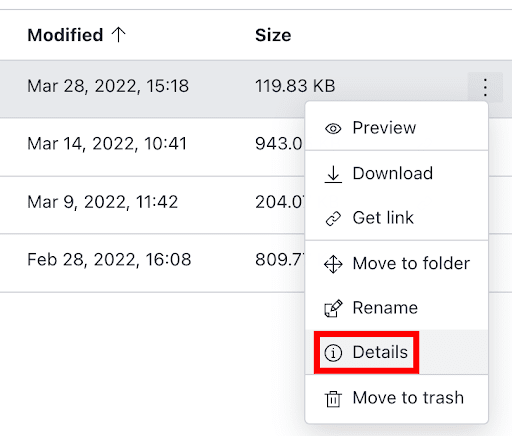The height and width of the screenshot is (436, 512).
Task: Click the pencil rename icon
Action: click(333, 308)
